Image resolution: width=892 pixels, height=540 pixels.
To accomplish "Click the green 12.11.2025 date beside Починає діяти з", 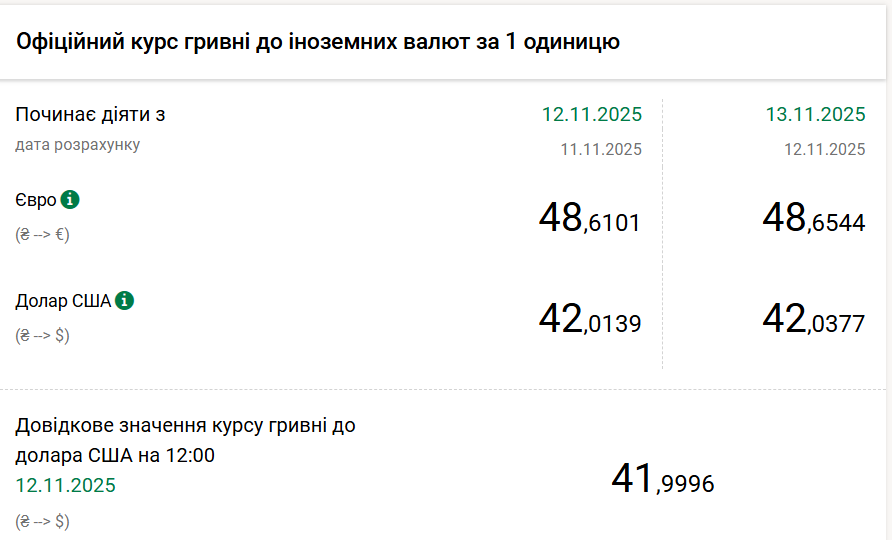I will pos(592,114).
